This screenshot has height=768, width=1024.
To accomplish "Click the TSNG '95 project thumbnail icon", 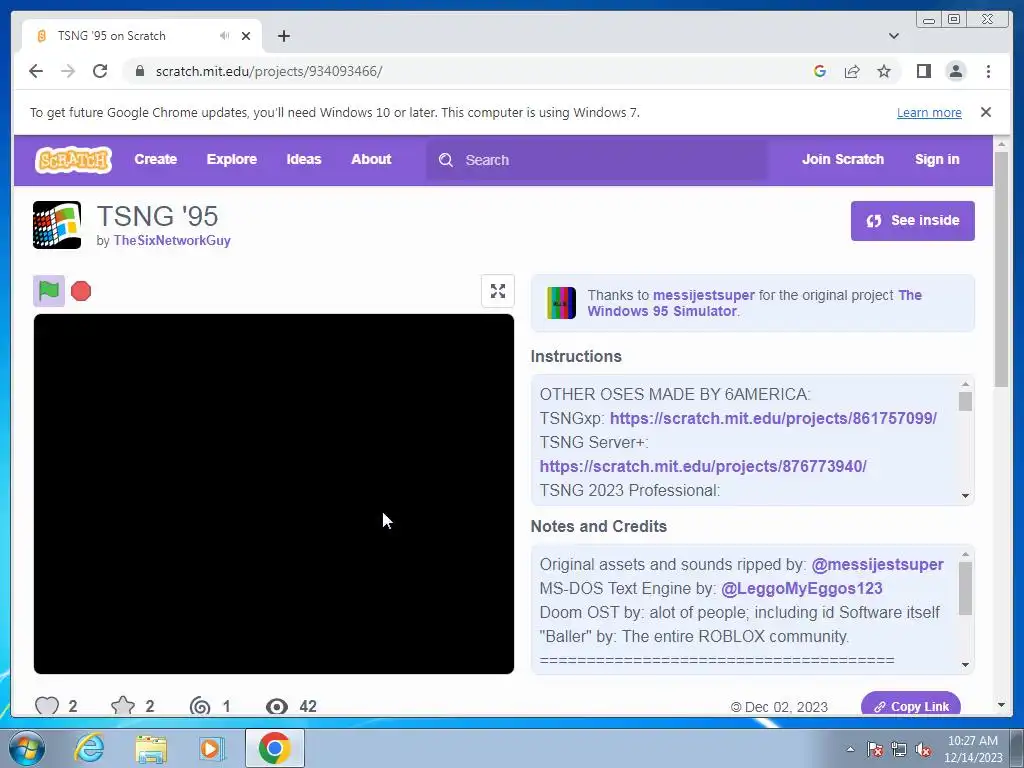I will tap(57, 225).
